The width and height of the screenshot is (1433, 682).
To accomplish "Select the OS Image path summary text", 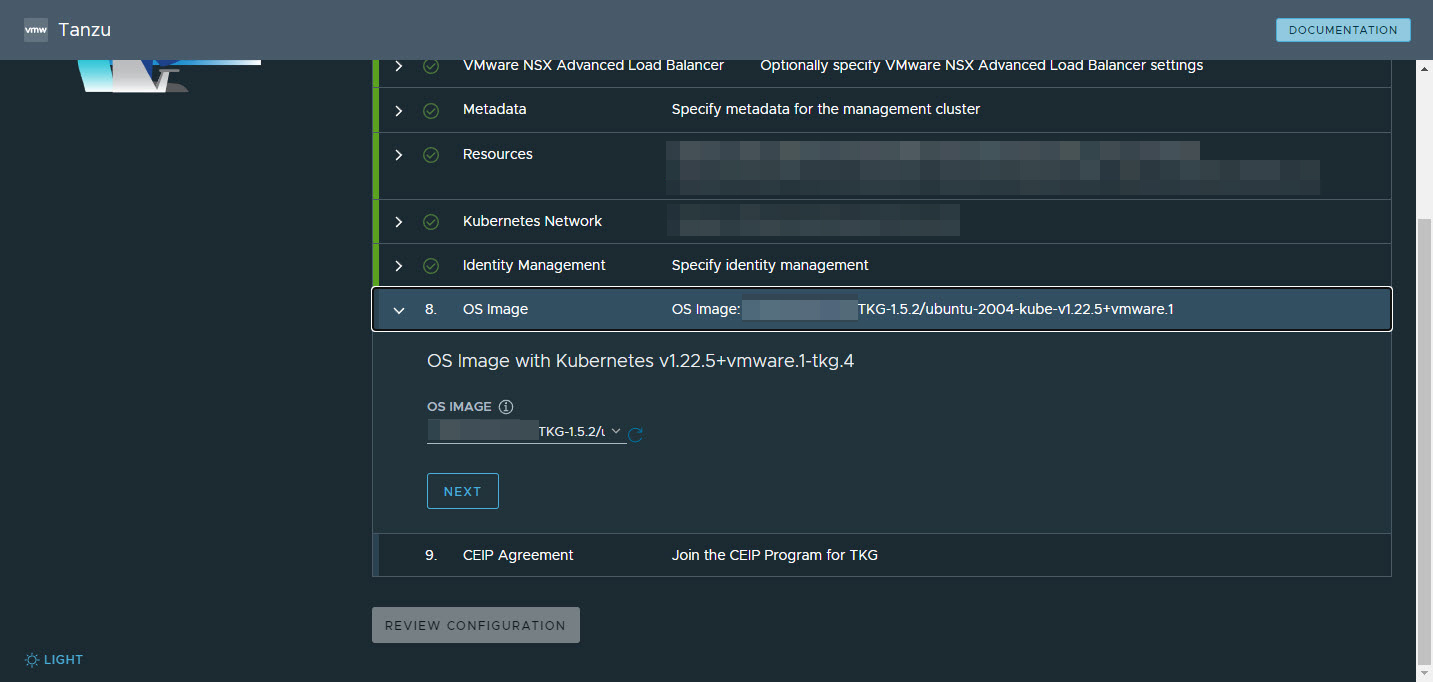I will (923, 309).
